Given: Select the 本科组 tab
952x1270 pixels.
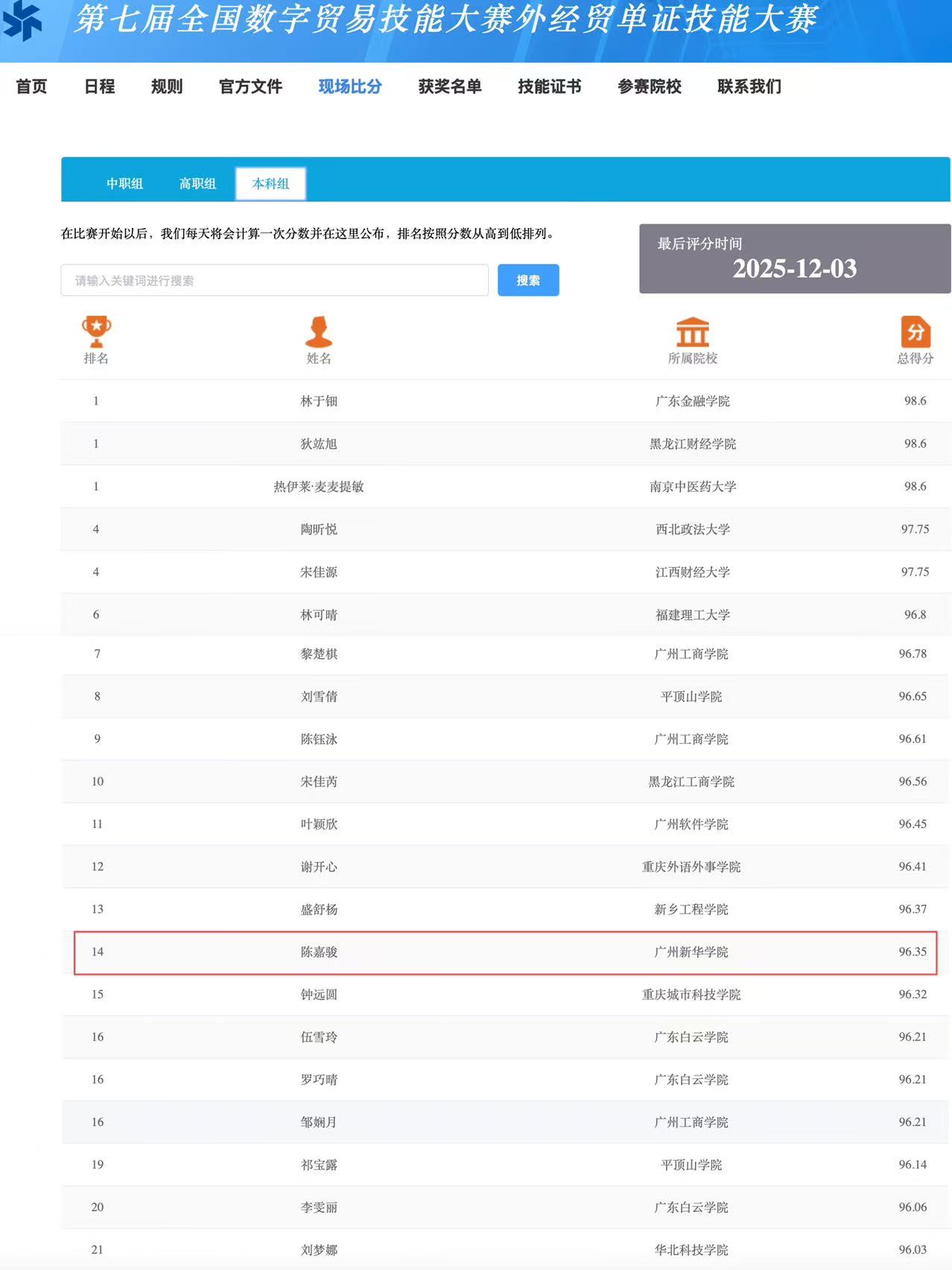Looking at the screenshot, I should (x=270, y=183).
